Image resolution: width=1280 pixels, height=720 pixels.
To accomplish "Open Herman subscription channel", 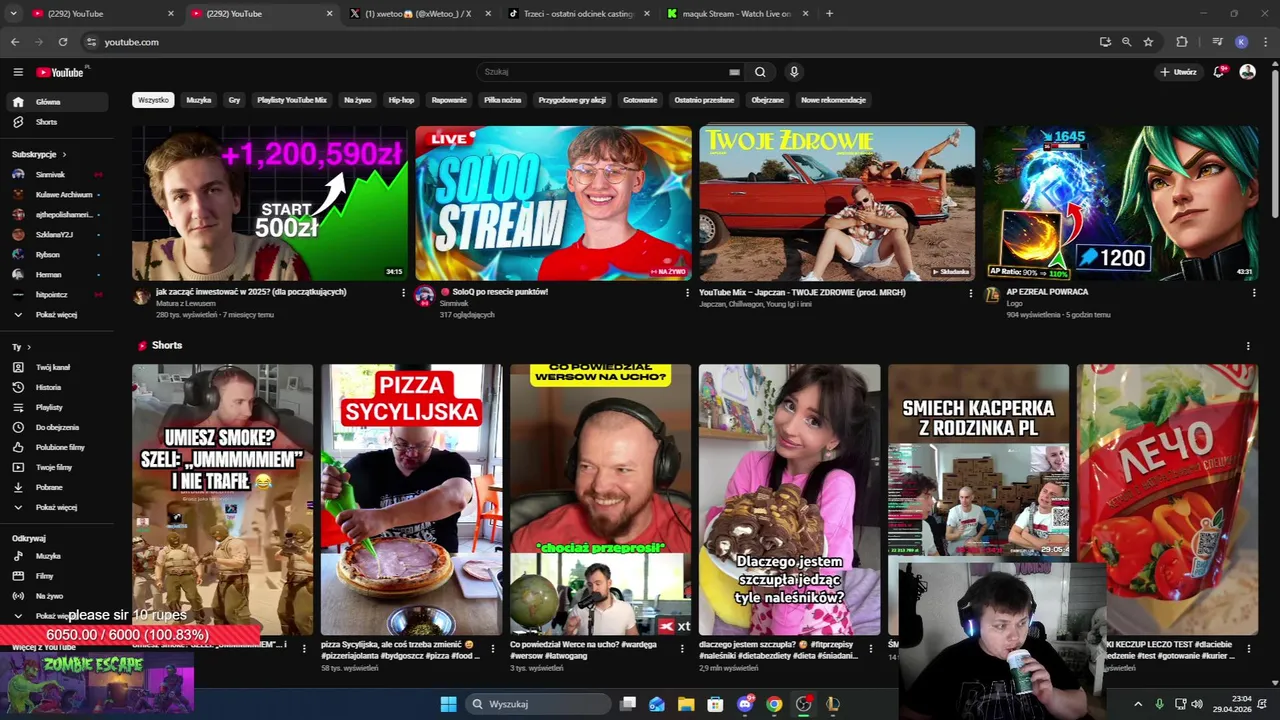I will (x=56, y=274).
